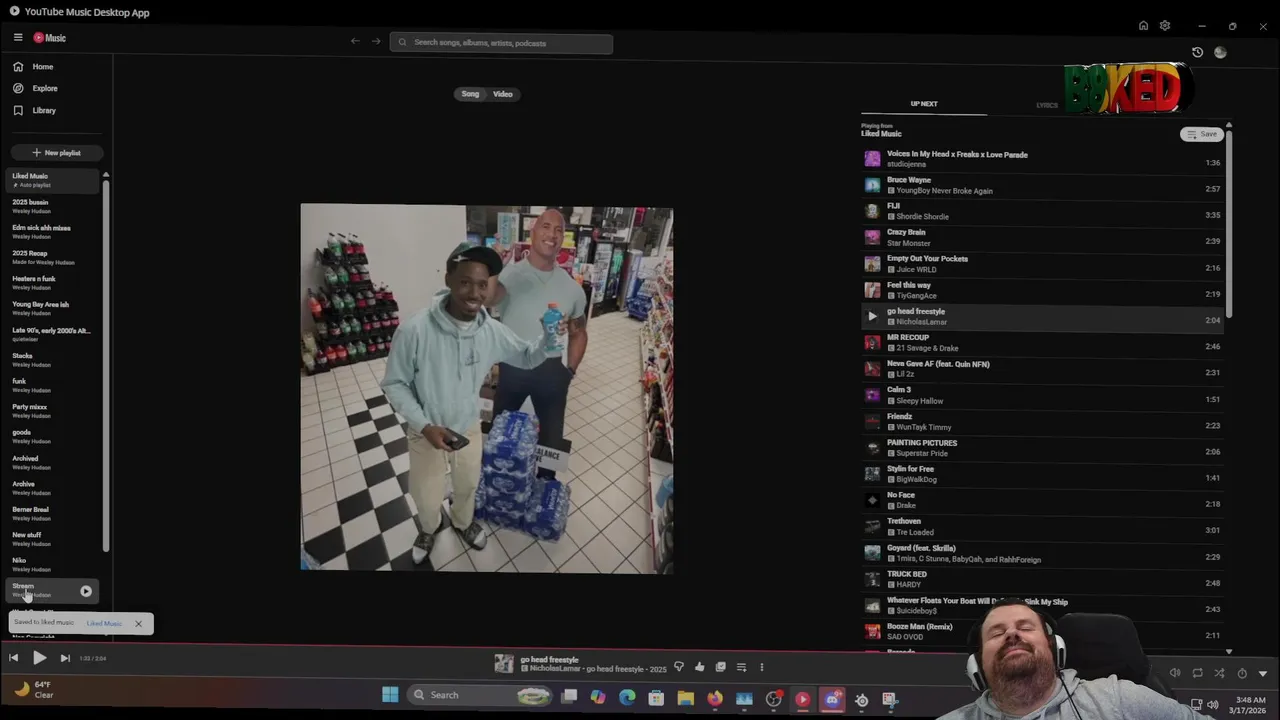The image size is (1280, 720).
Task: Click the go head freestyle album thumbnail in player bar
Action: [504, 664]
